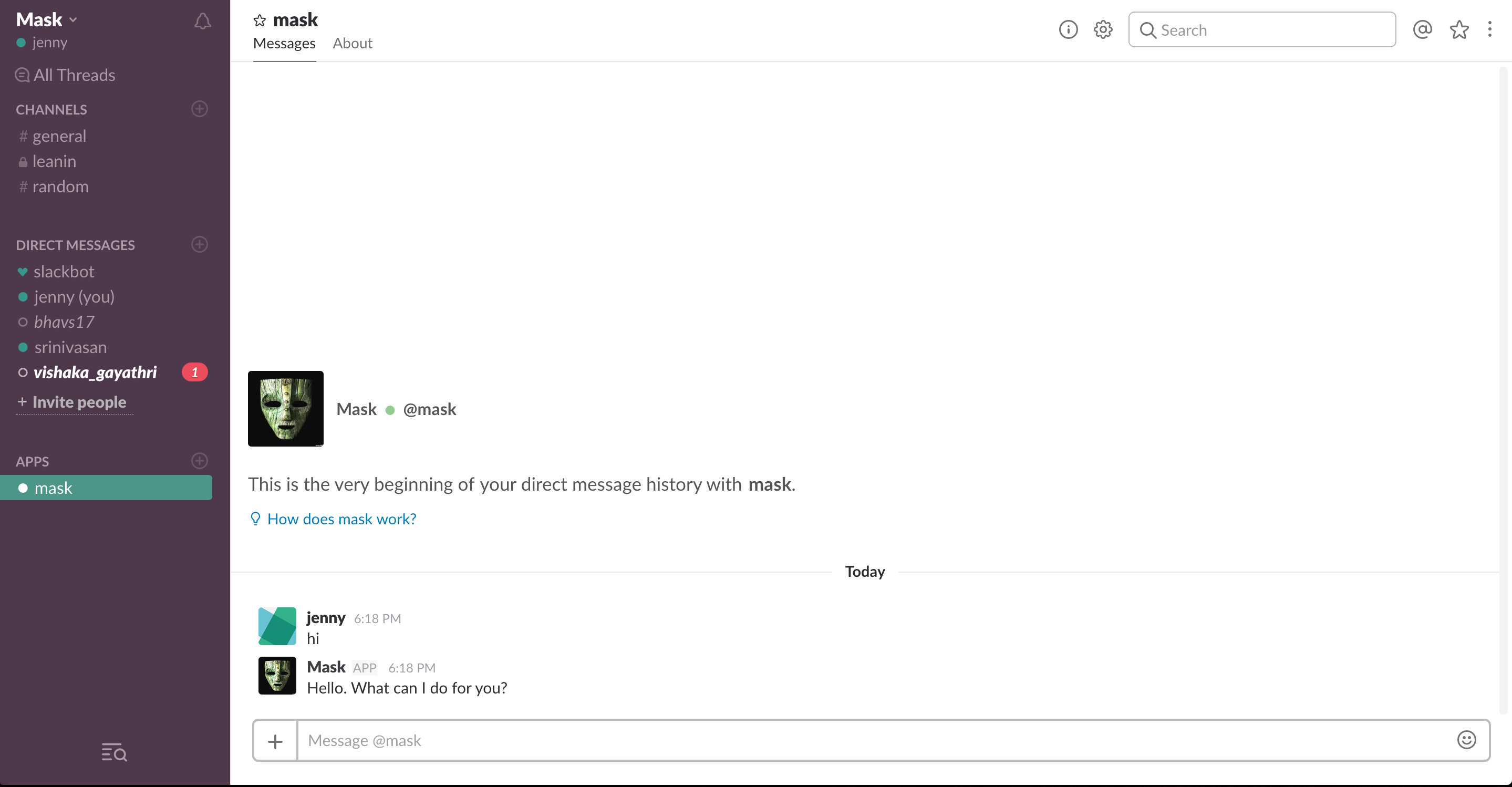Open notification preferences bell icon
This screenshot has height=787, width=1512.
pyautogui.click(x=202, y=22)
